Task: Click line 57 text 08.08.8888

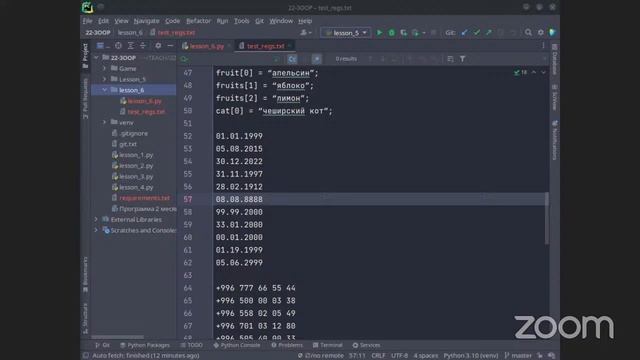Action: coord(239,199)
